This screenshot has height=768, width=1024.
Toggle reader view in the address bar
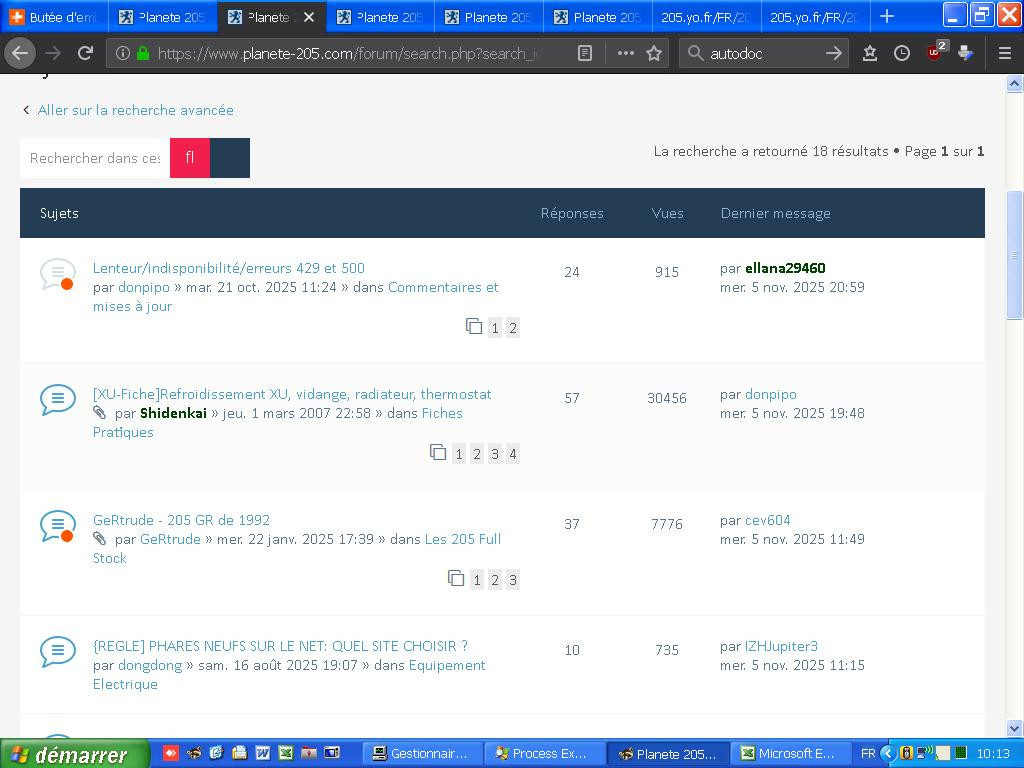click(585, 53)
